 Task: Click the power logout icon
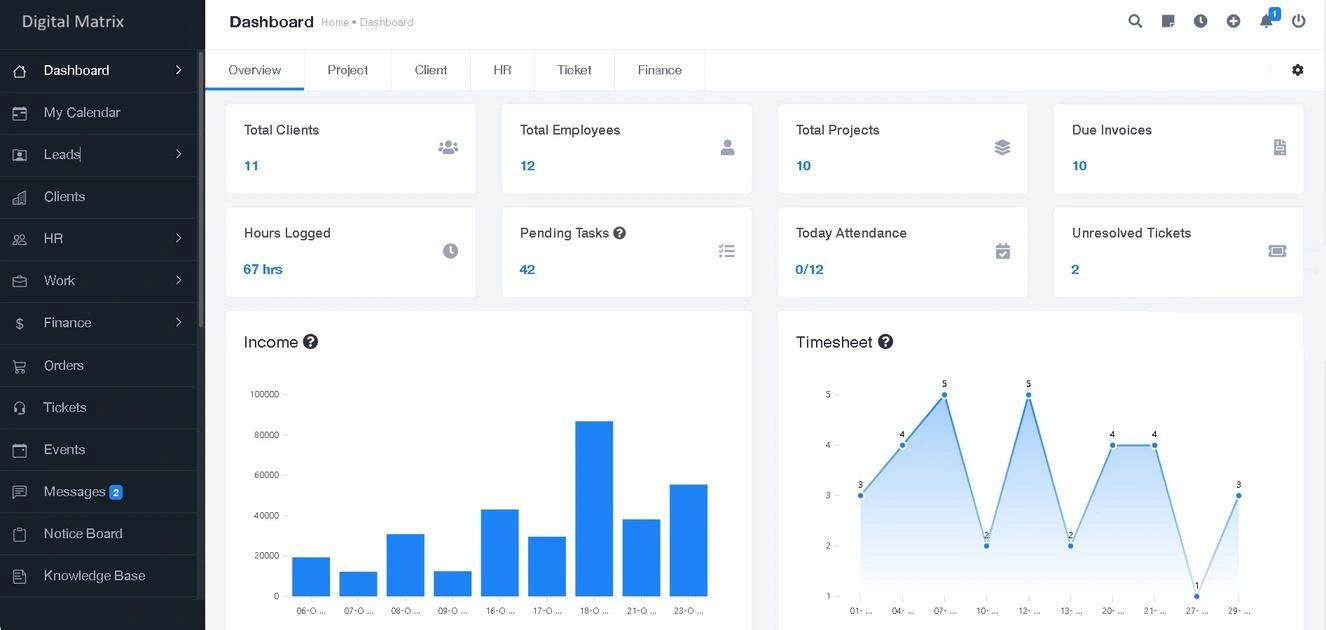(1299, 21)
